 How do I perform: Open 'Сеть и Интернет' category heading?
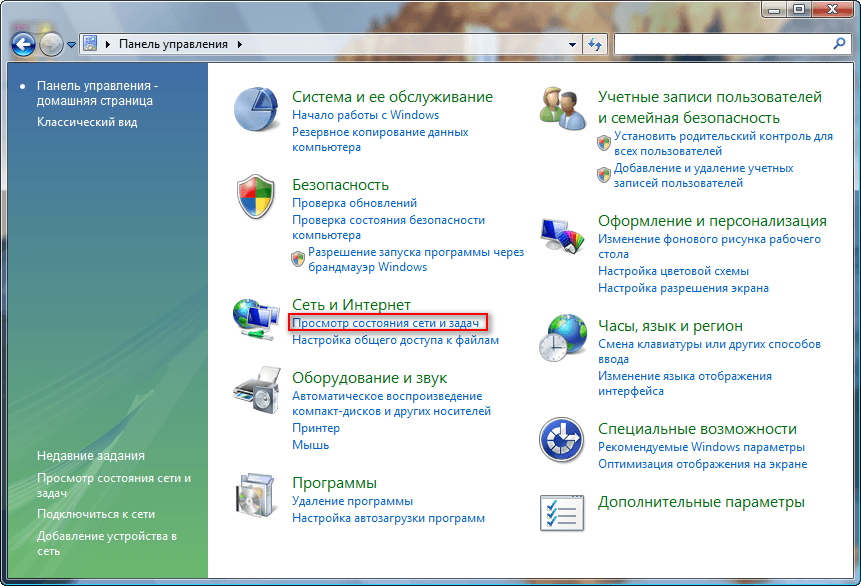click(351, 304)
